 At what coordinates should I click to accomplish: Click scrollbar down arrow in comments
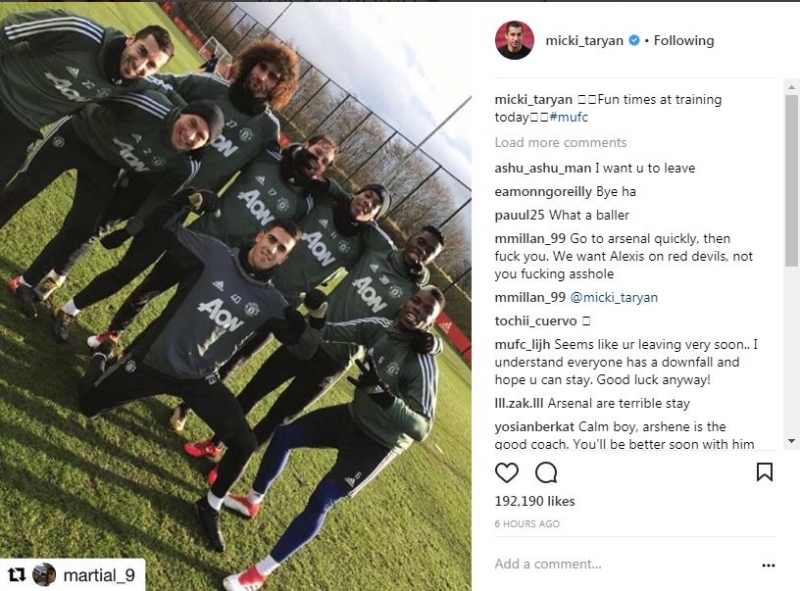(791, 440)
